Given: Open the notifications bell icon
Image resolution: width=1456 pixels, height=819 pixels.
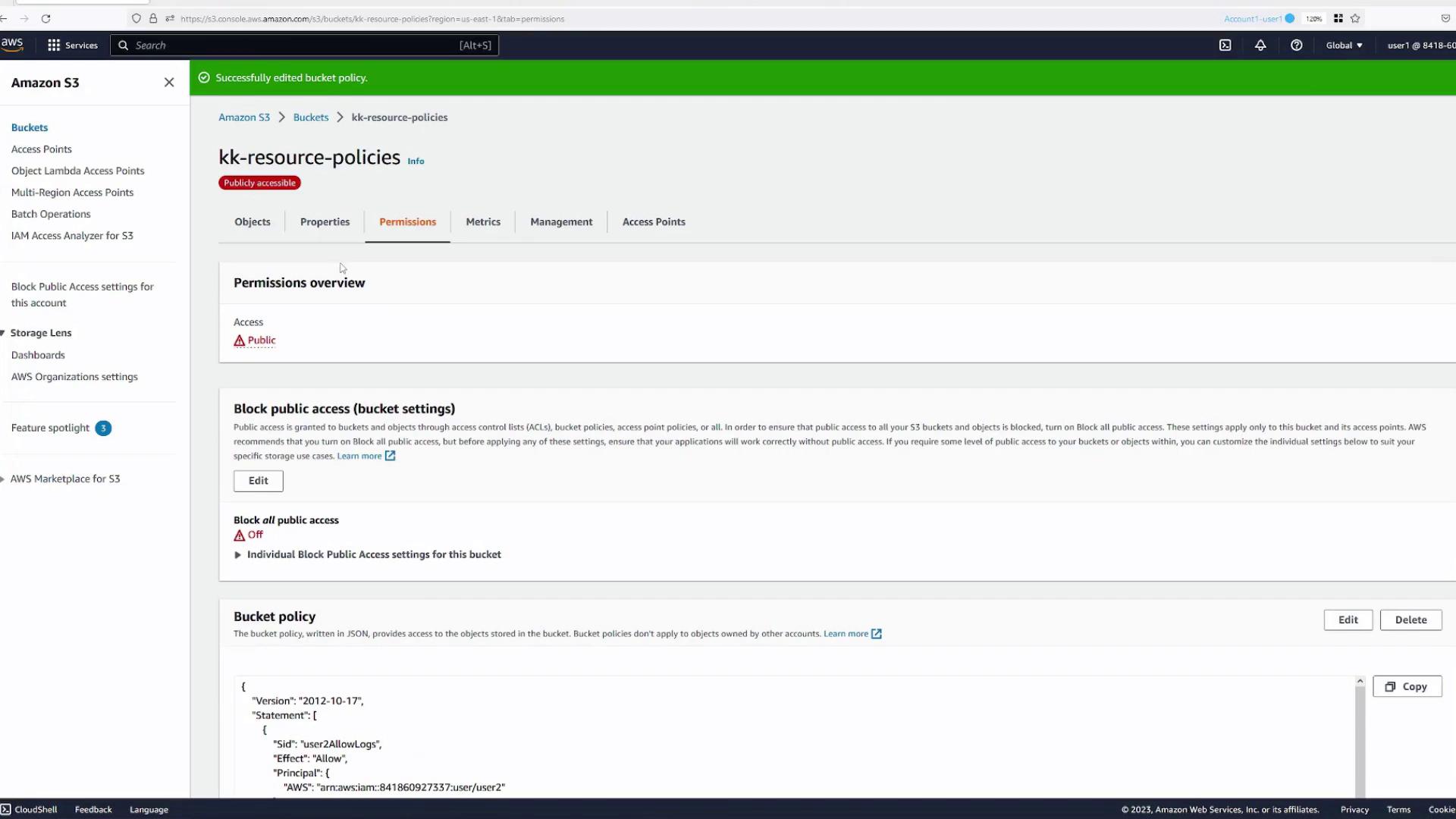Looking at the screenshot, I should click(x=1260, y=45).
